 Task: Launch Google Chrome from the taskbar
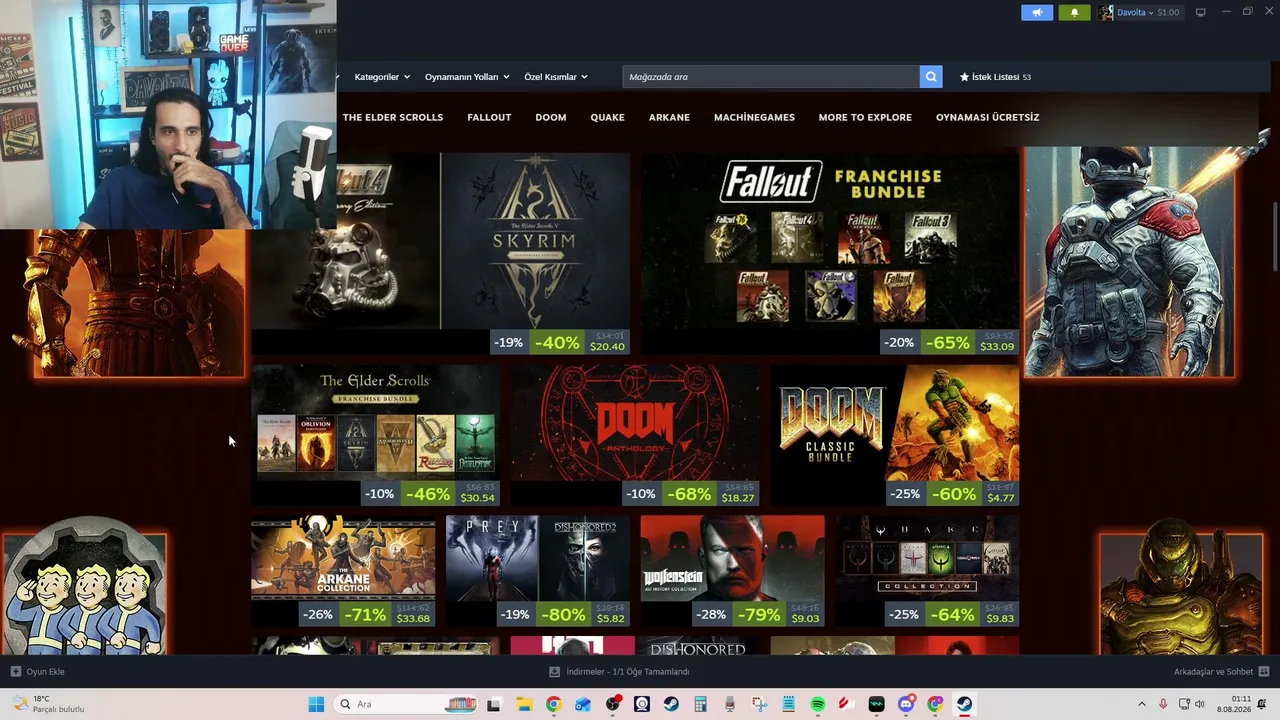tap(553, 704)
